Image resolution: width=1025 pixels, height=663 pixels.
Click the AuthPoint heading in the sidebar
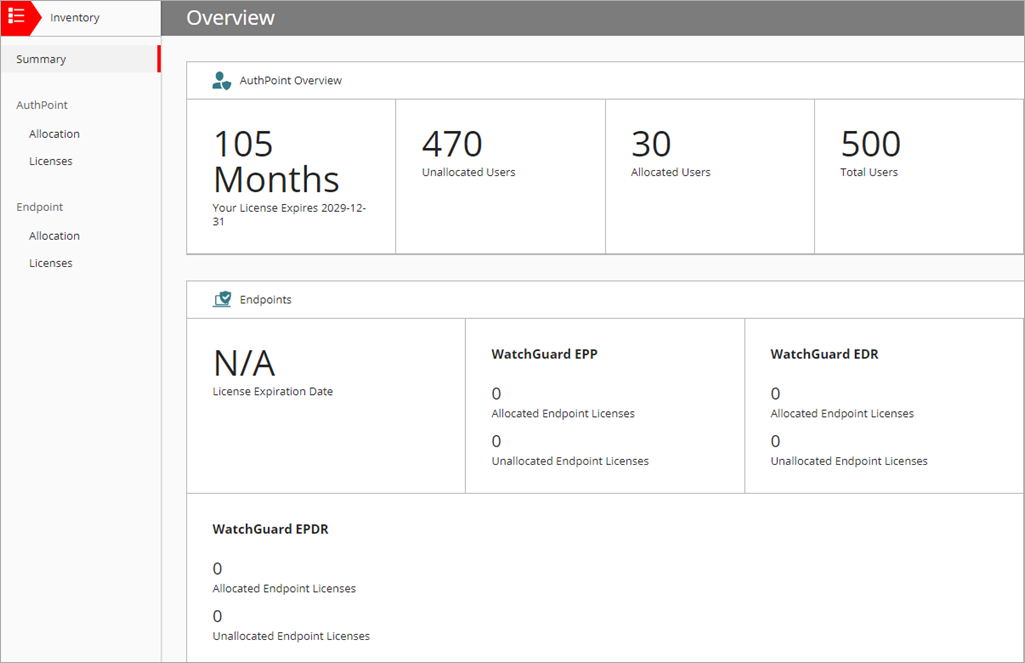pyautogui.click(x=42, y=105)
